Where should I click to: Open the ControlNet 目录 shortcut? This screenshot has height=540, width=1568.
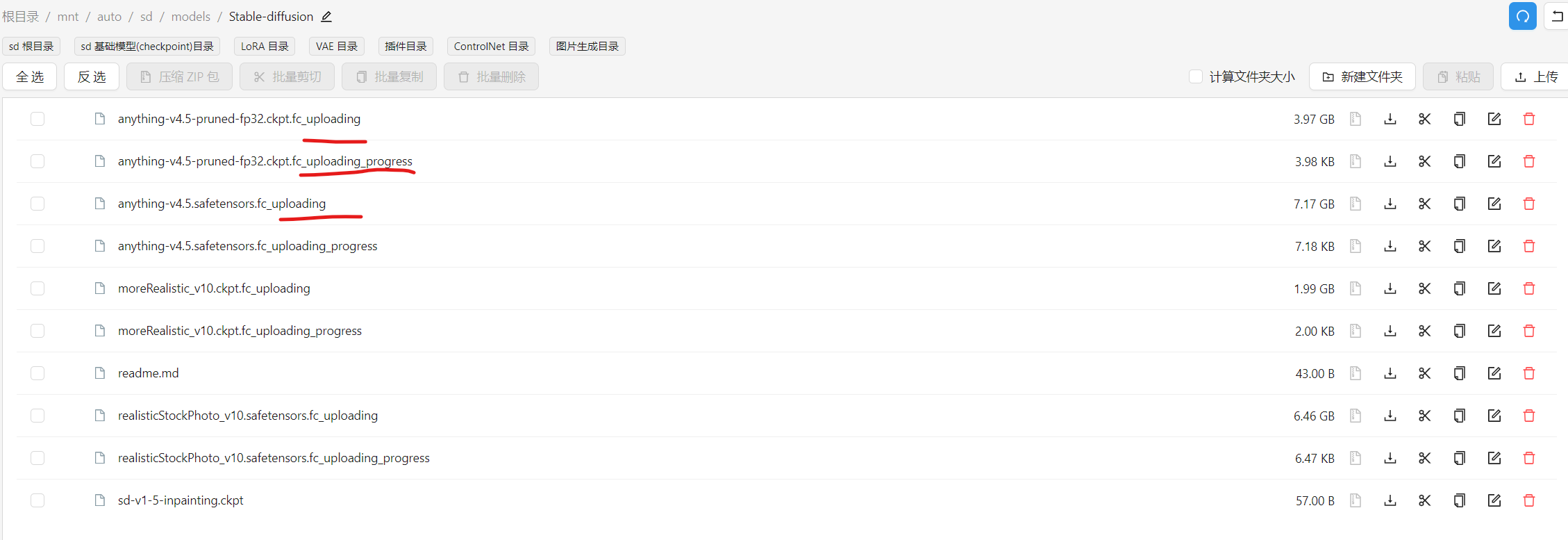pyautogui.click(x=491, y=47)
